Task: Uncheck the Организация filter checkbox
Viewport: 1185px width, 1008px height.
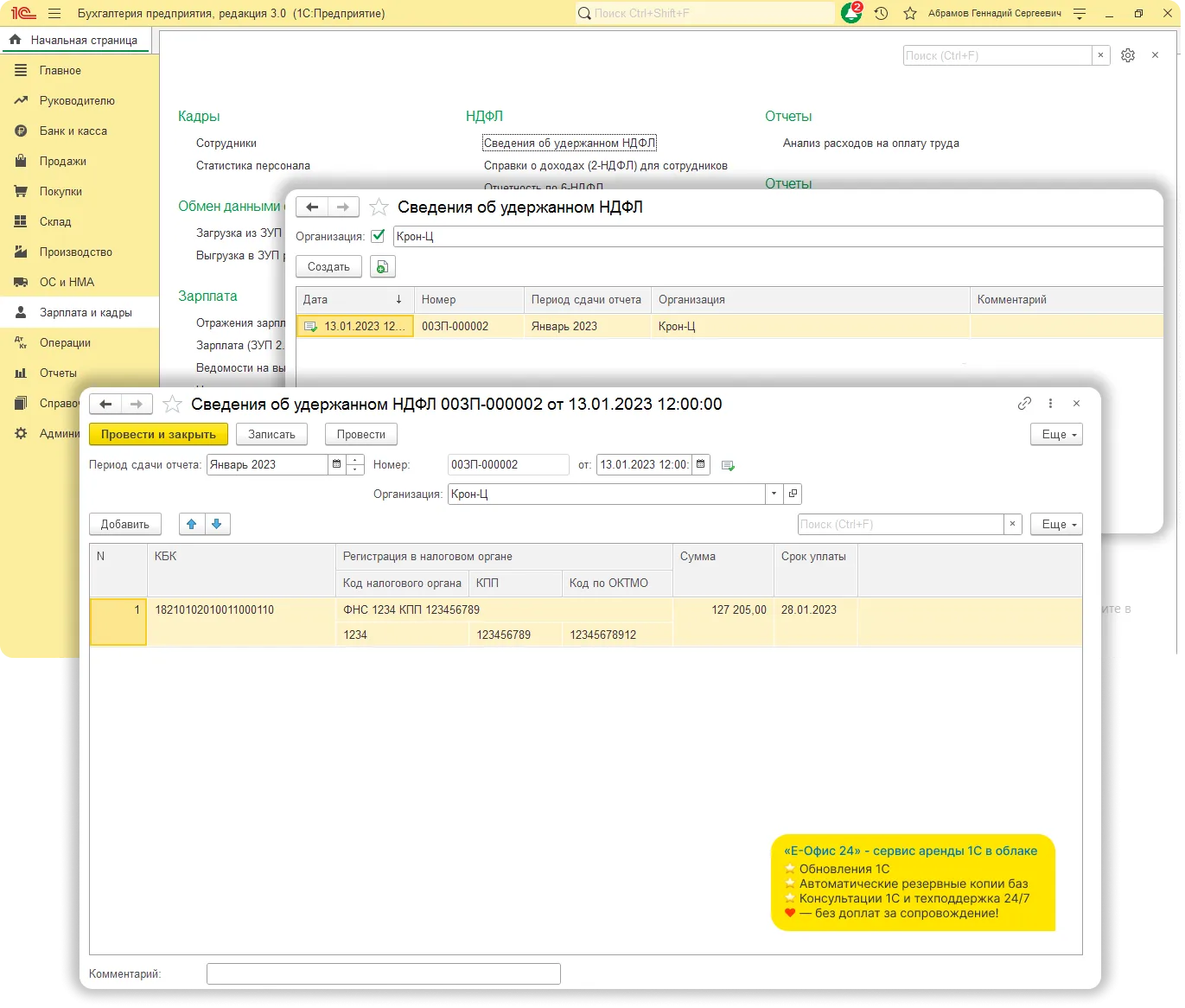Action: (378, 236)
